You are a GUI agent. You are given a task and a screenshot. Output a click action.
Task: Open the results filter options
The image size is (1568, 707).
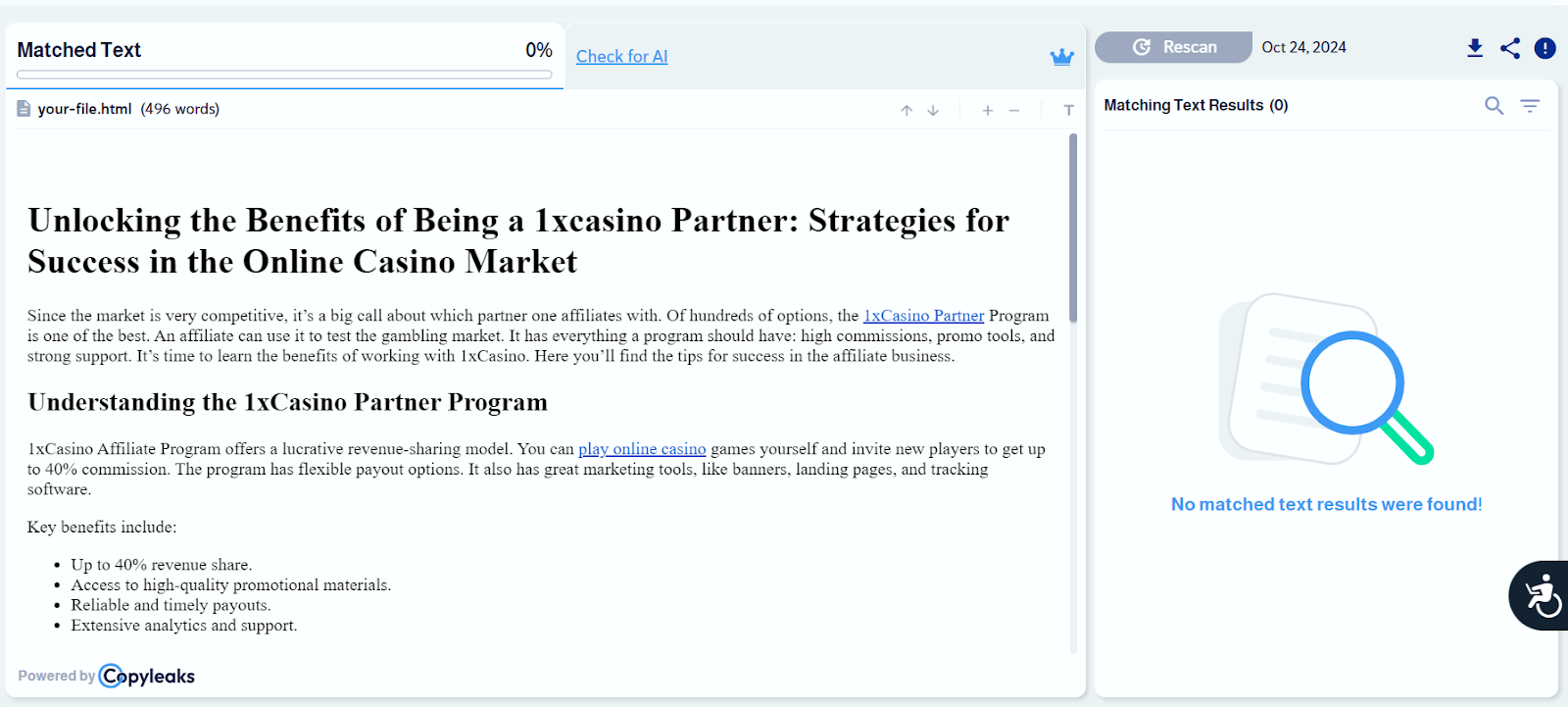[1530, 105]
